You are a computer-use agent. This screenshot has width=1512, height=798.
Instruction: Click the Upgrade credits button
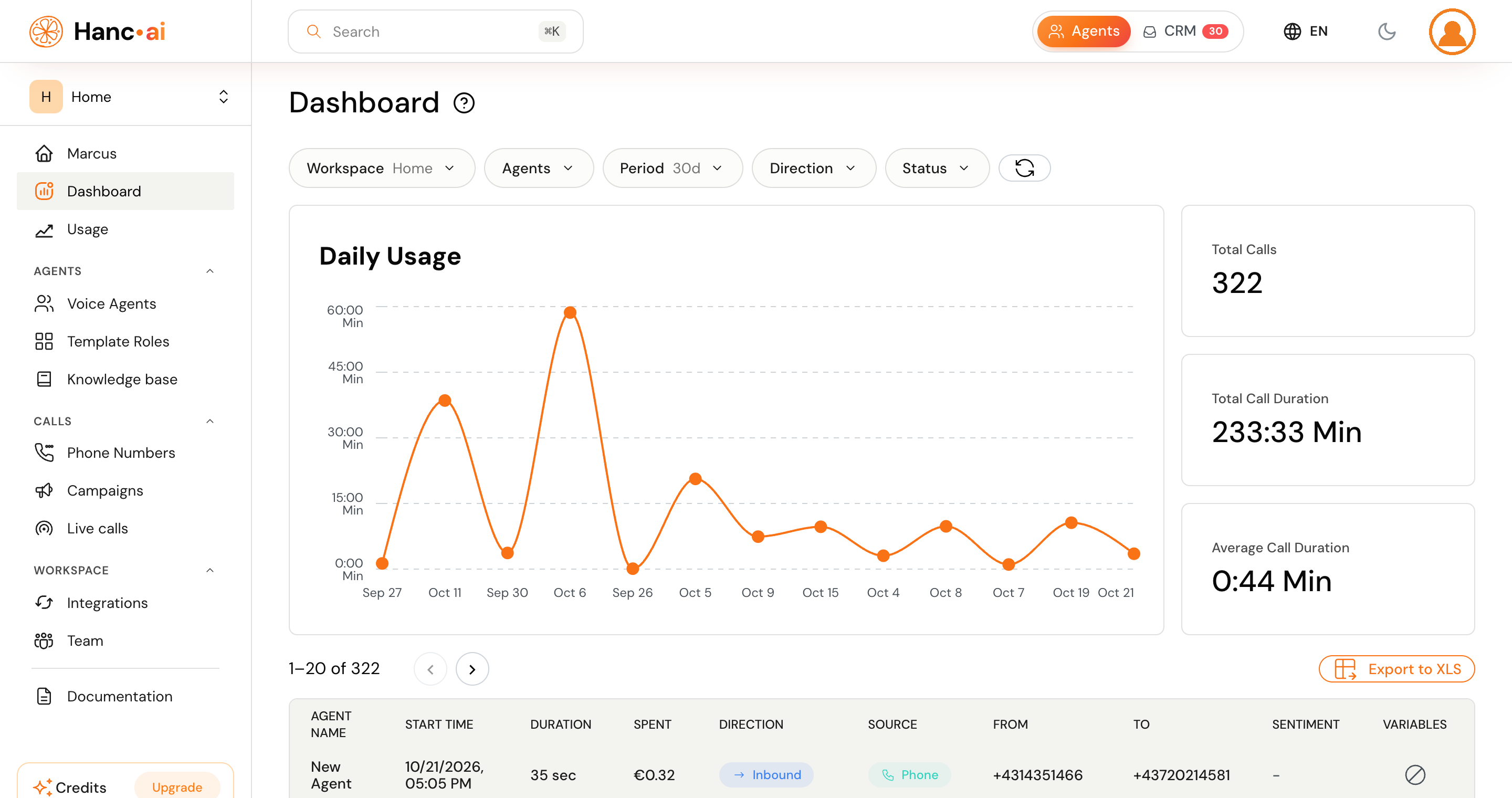[x=177, y=787]
